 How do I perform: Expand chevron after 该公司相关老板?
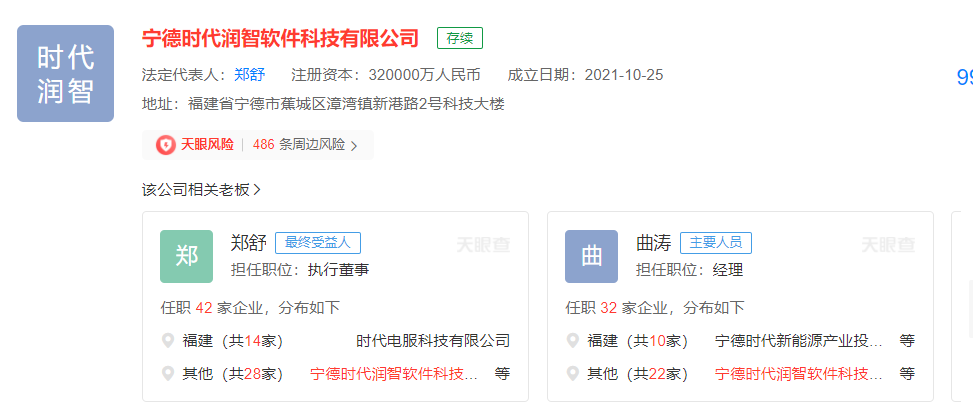click(257, 190)
